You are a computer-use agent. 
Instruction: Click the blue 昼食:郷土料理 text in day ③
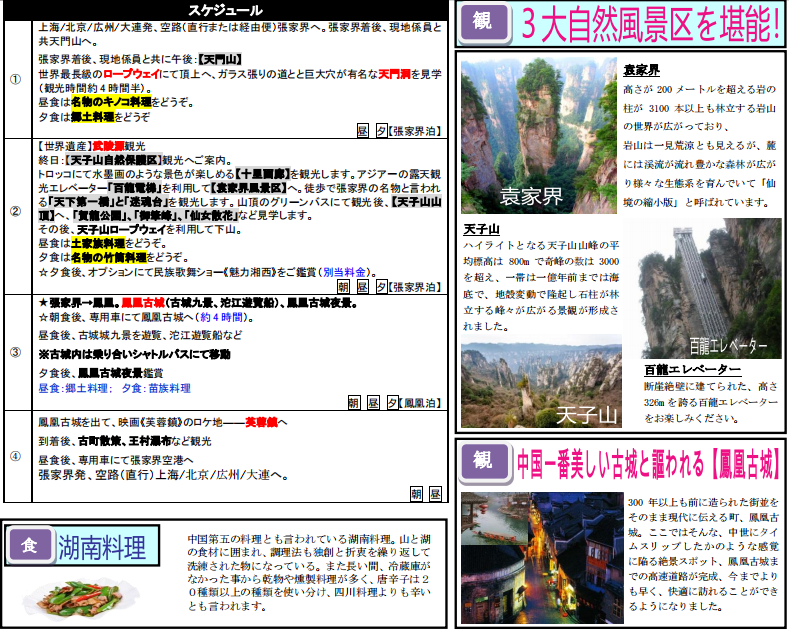tap(73, 388)
